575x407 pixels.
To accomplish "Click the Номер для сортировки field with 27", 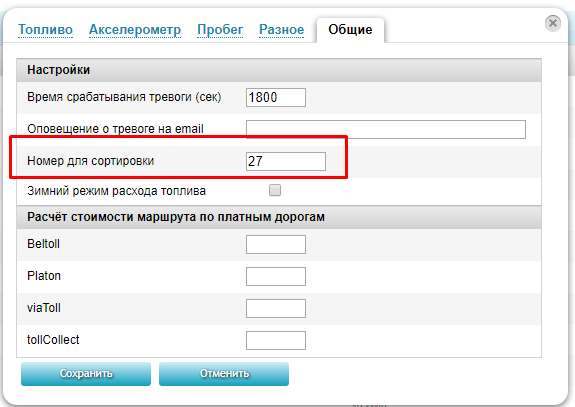I will 286,161.
